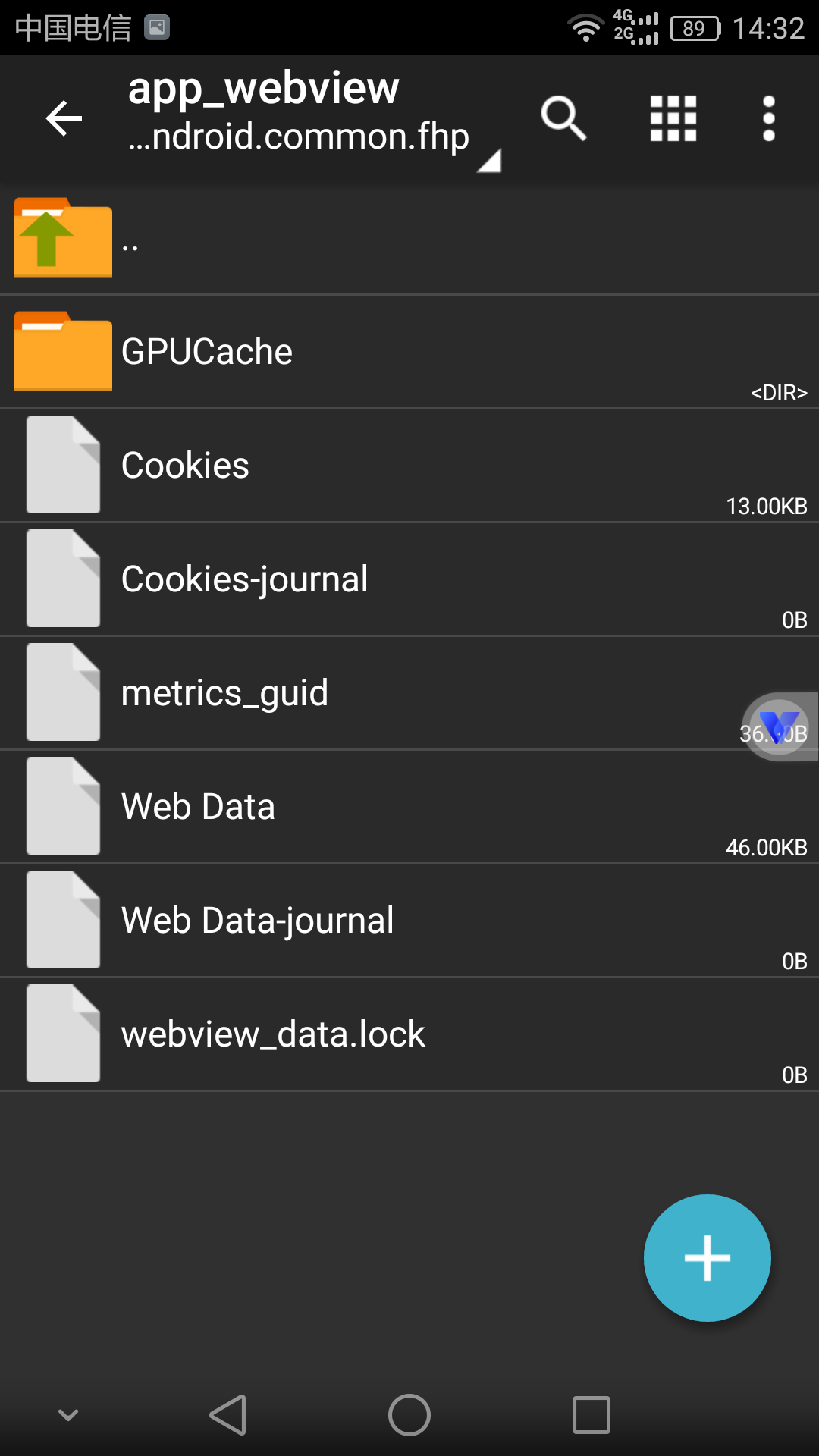The image size is (819, 1456).
Task: Open the Web Data file
Action: click(x=409, y=807)
